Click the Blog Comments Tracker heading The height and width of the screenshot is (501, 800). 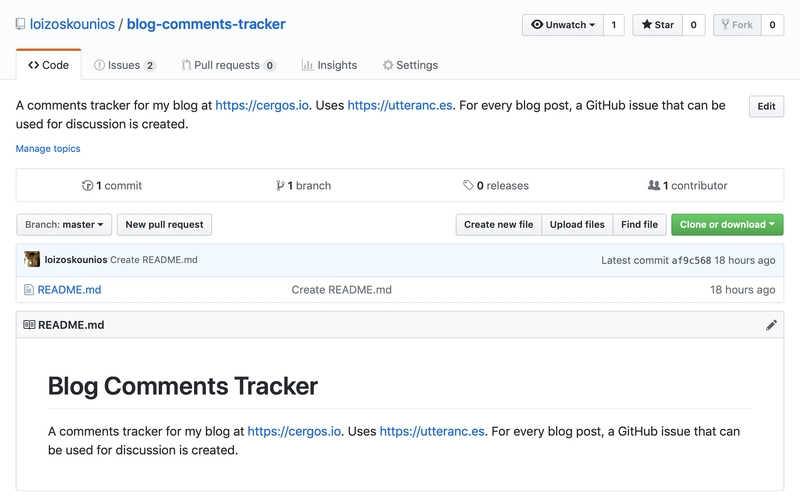click(183, 386)
